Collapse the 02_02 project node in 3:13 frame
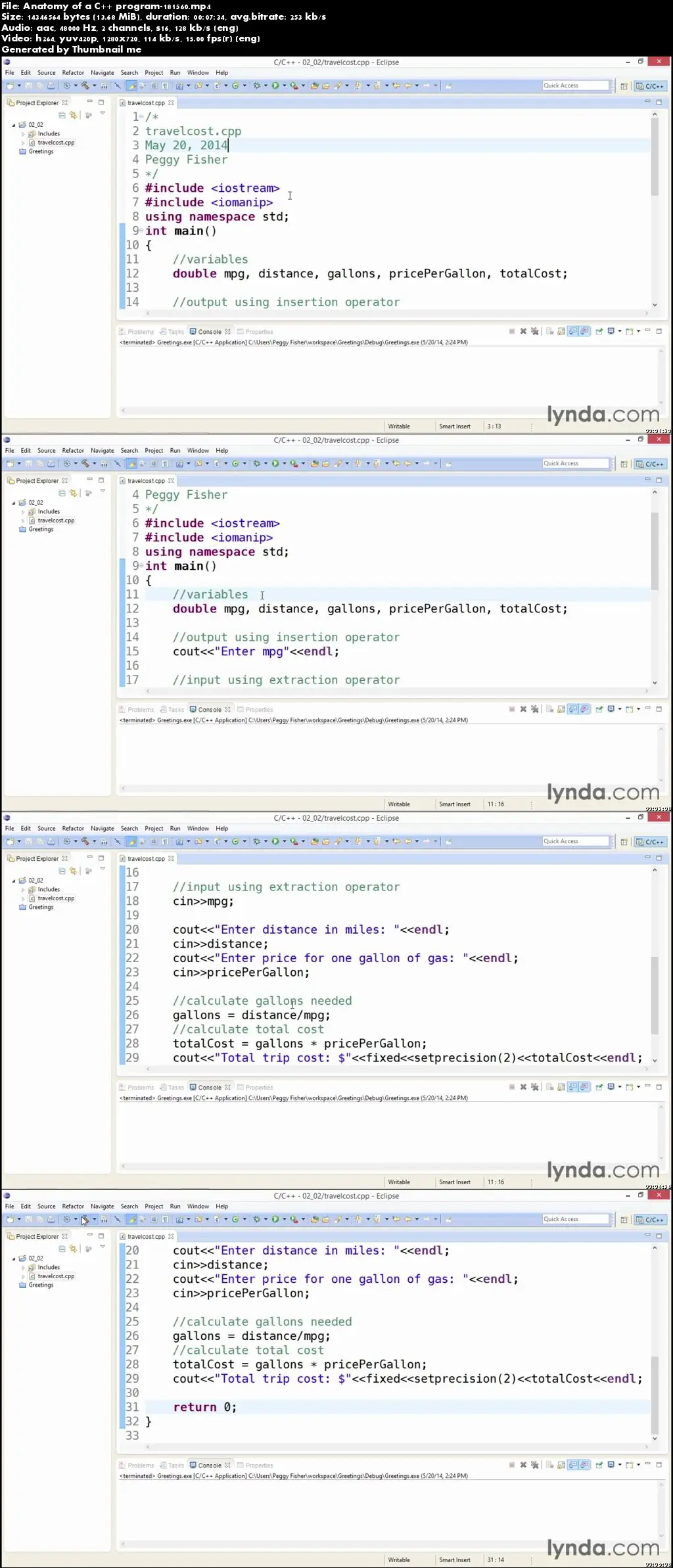 pyautogui.click(x=14, y=125)
